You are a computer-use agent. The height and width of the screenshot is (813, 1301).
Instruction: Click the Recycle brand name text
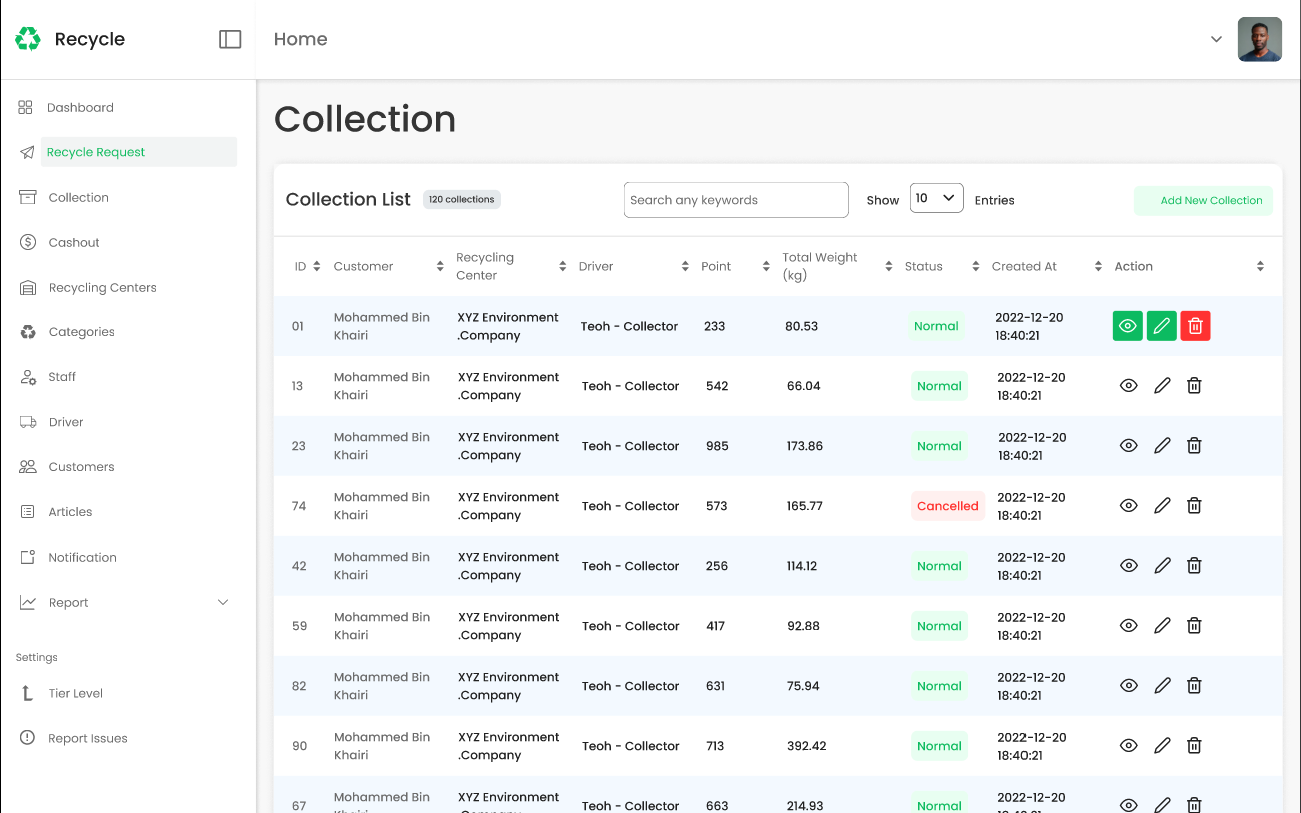pos(90,39)
